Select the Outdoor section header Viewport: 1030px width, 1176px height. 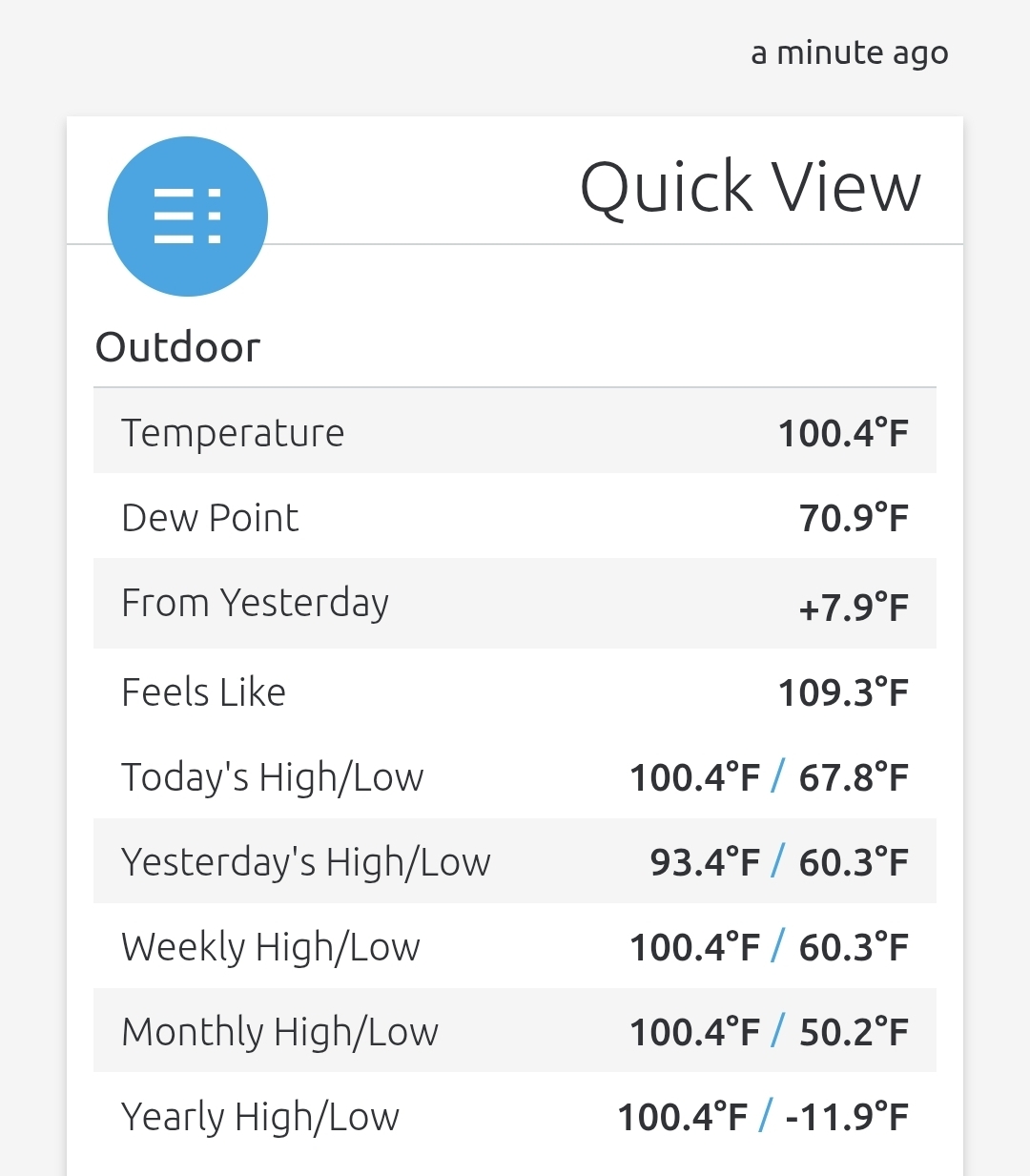pos(178,347)
